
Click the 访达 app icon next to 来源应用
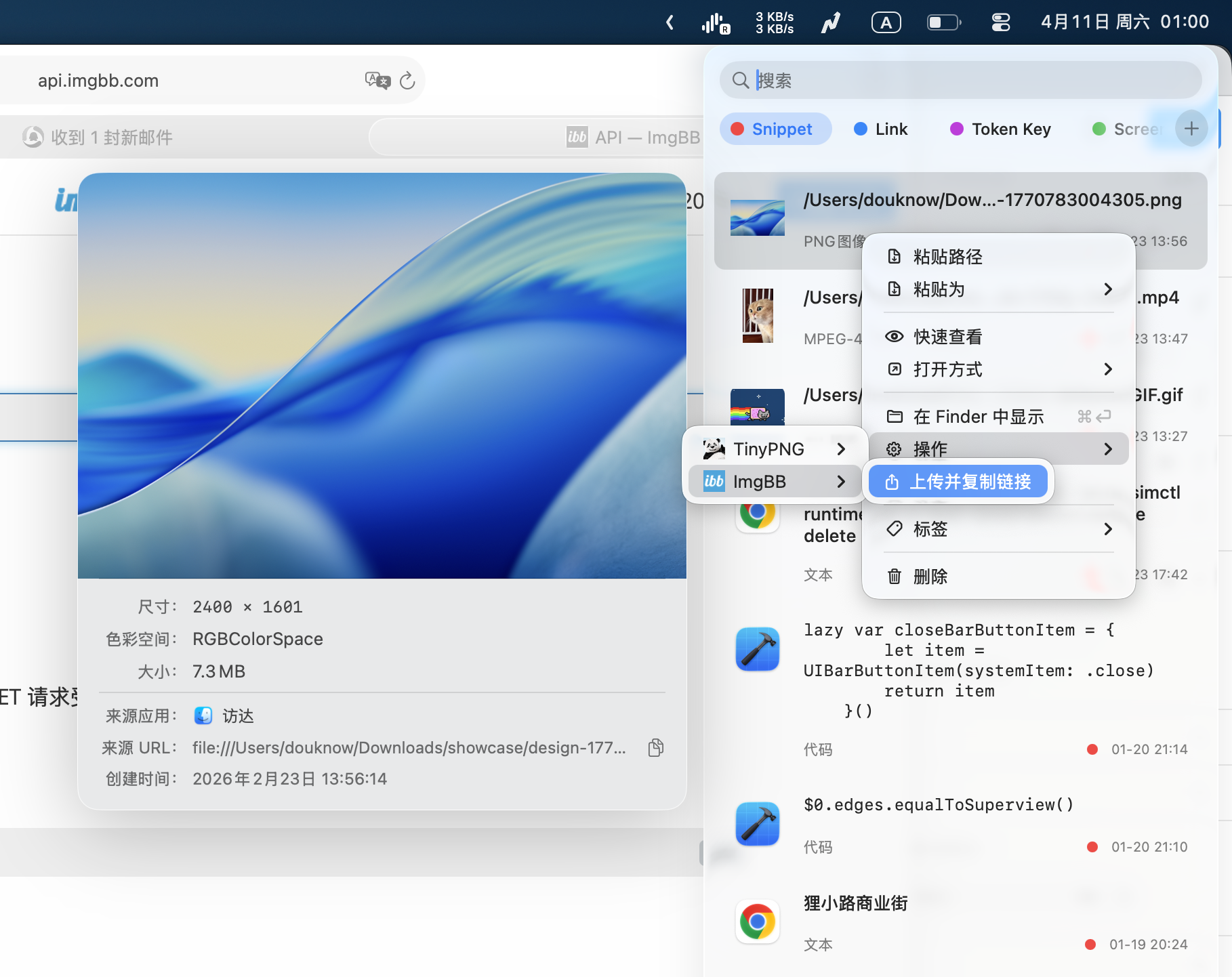[203, 715]
